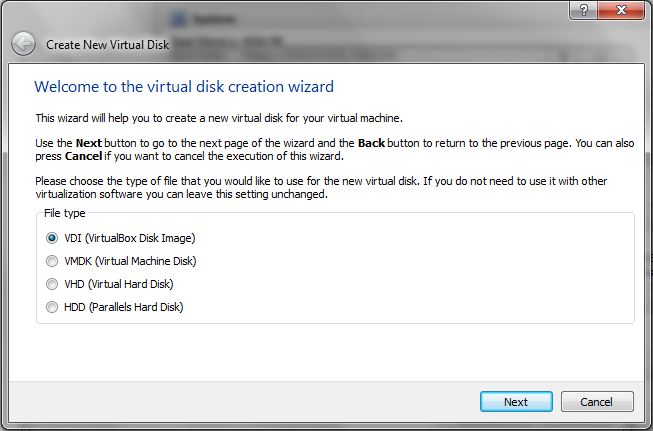Cancel the virtual disk wizard
The height and width of the screenshot is (431, 653).
tap(597, 402)
